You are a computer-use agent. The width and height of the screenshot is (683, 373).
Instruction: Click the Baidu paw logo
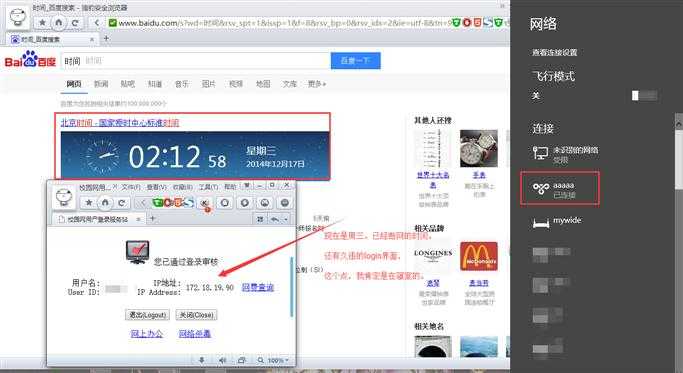click(30, 60)
